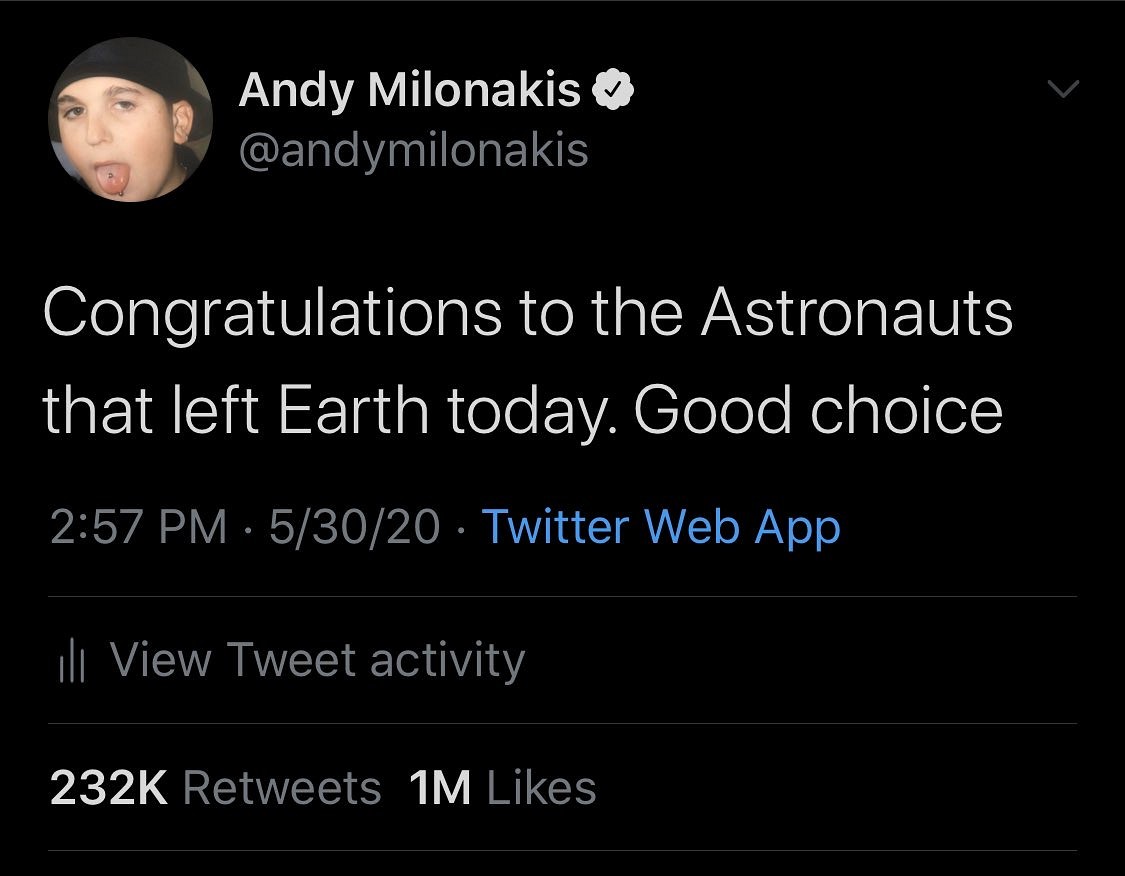Image resolution: width=1125 pixels, height=876 pixels.
Task: Click the Likes label
Action: pos(541,788)
